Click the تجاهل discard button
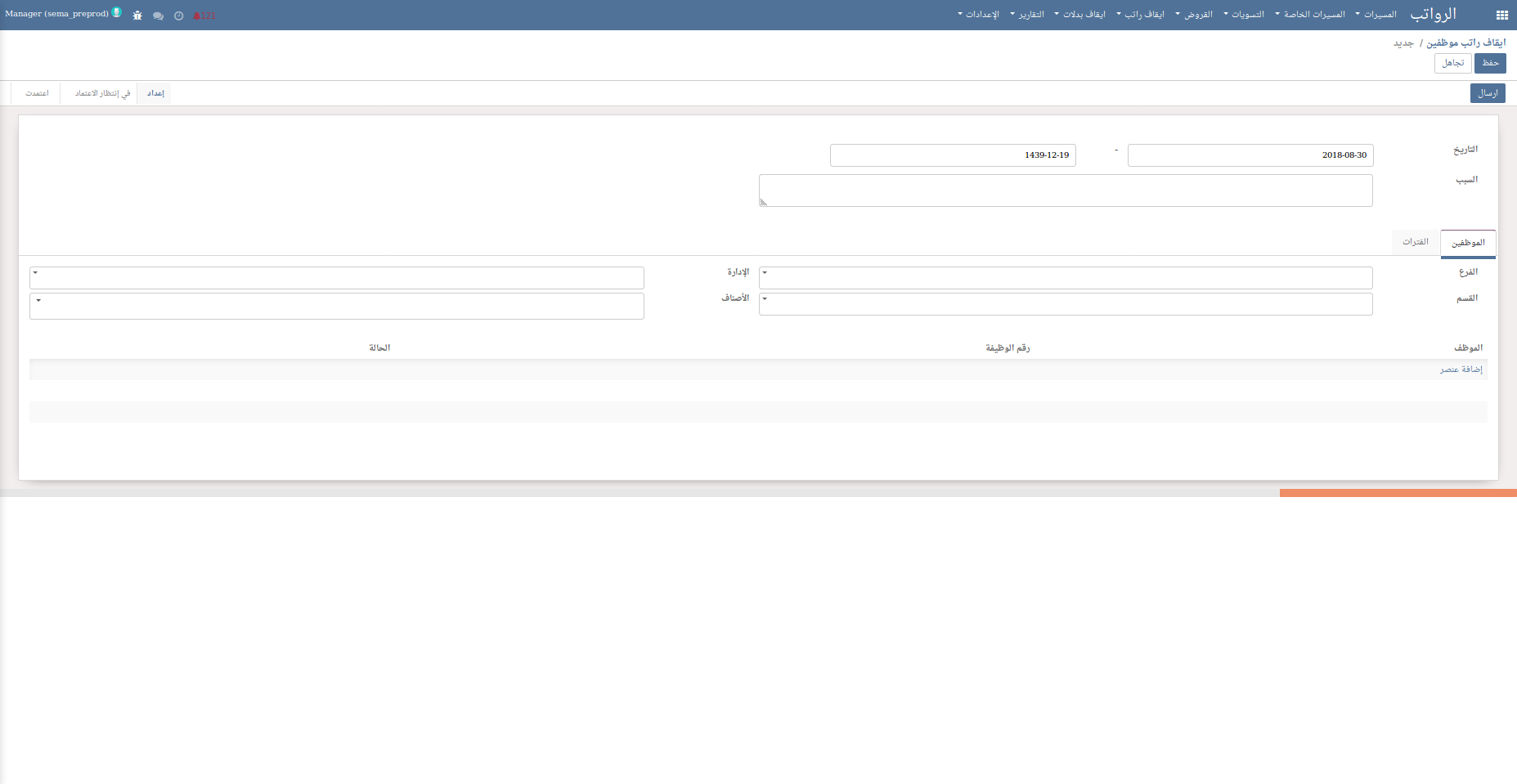Viewport: 1517px width, 784px height. tap(1452, 63)
